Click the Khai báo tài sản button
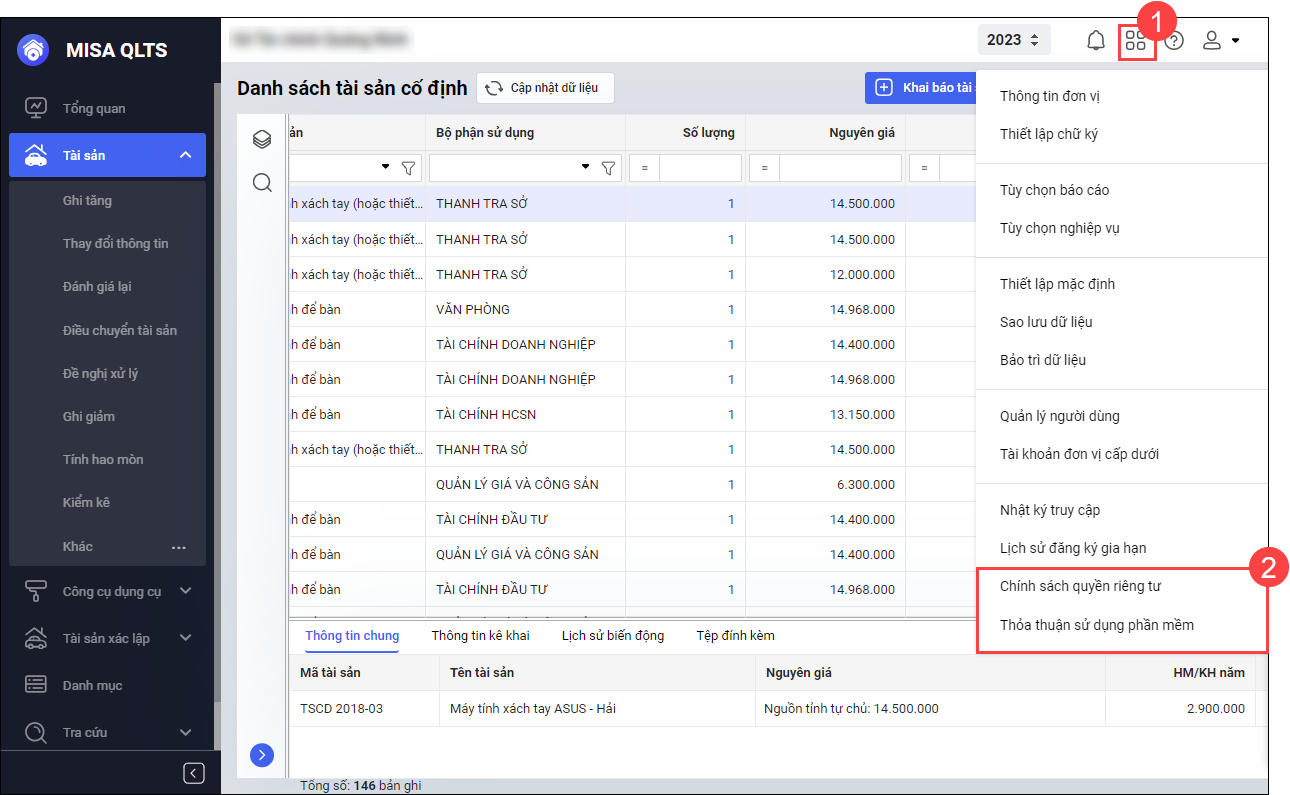1290x795 pixels. click(920, 88)
